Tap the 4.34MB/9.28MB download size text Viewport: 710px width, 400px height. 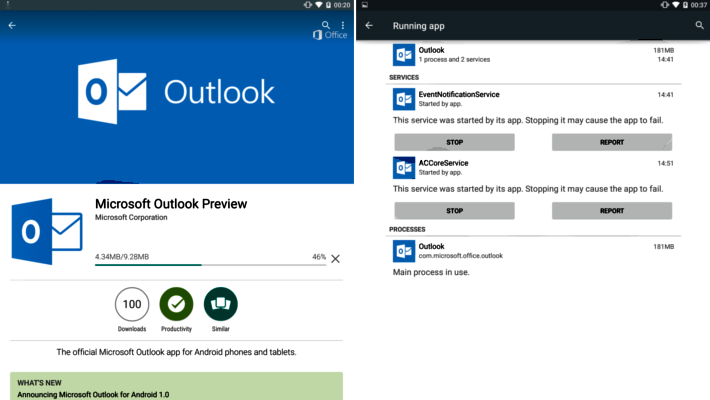tap(122, 256)
